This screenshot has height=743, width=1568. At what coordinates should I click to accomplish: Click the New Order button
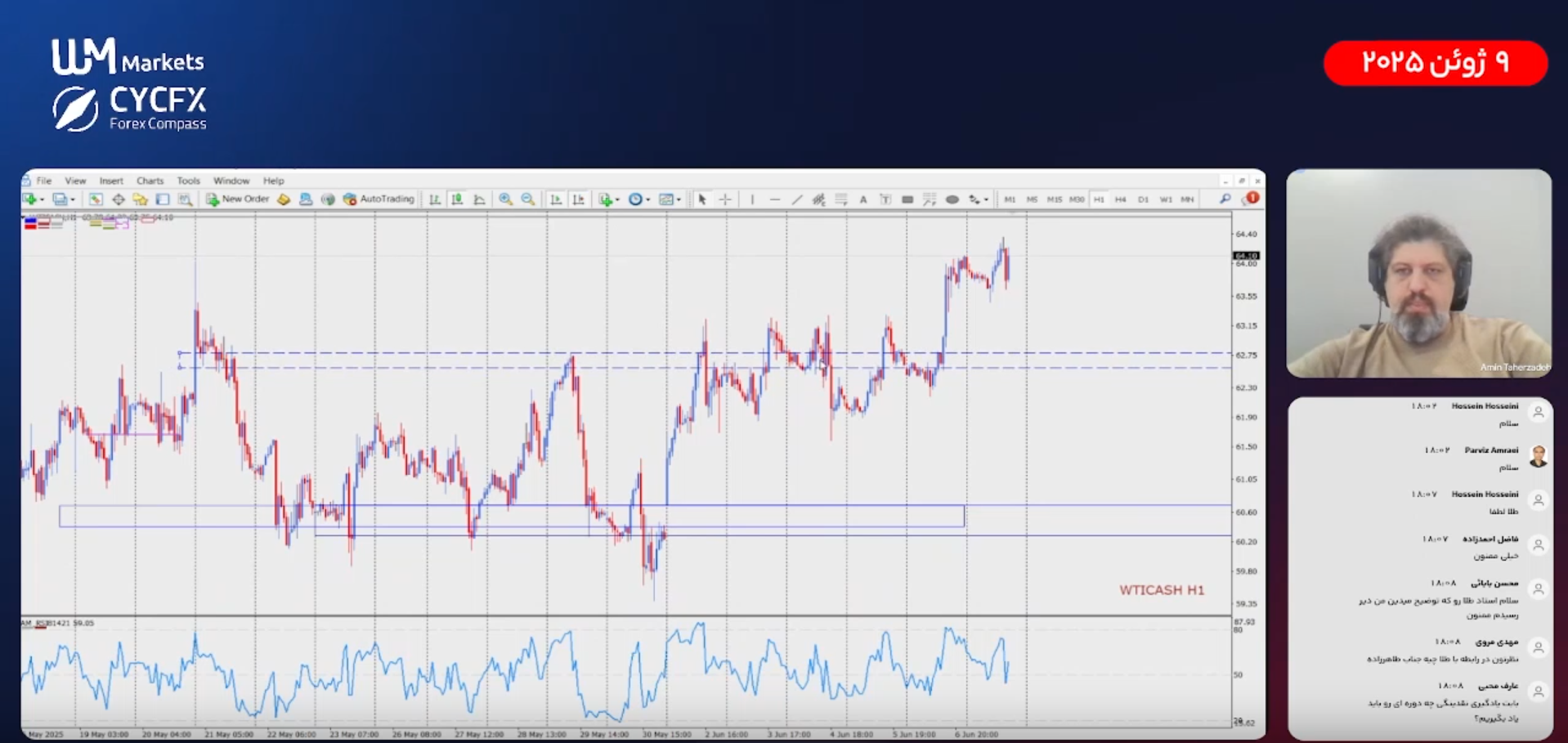(238, 199)
